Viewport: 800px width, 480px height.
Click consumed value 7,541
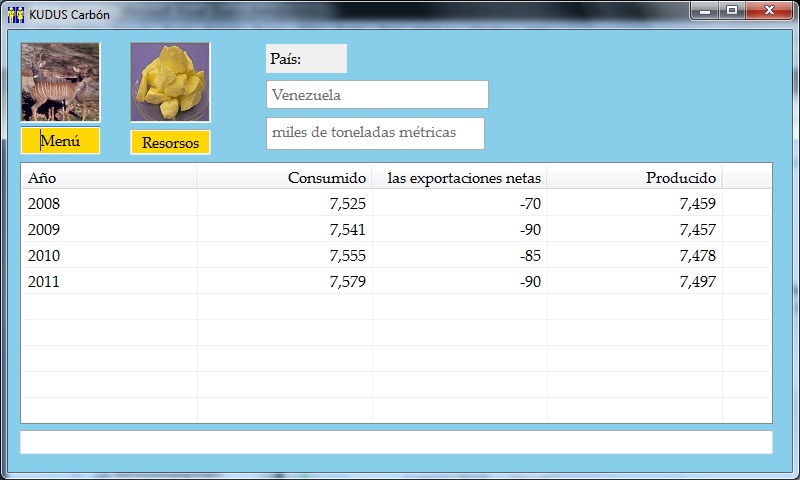(347, 230)
